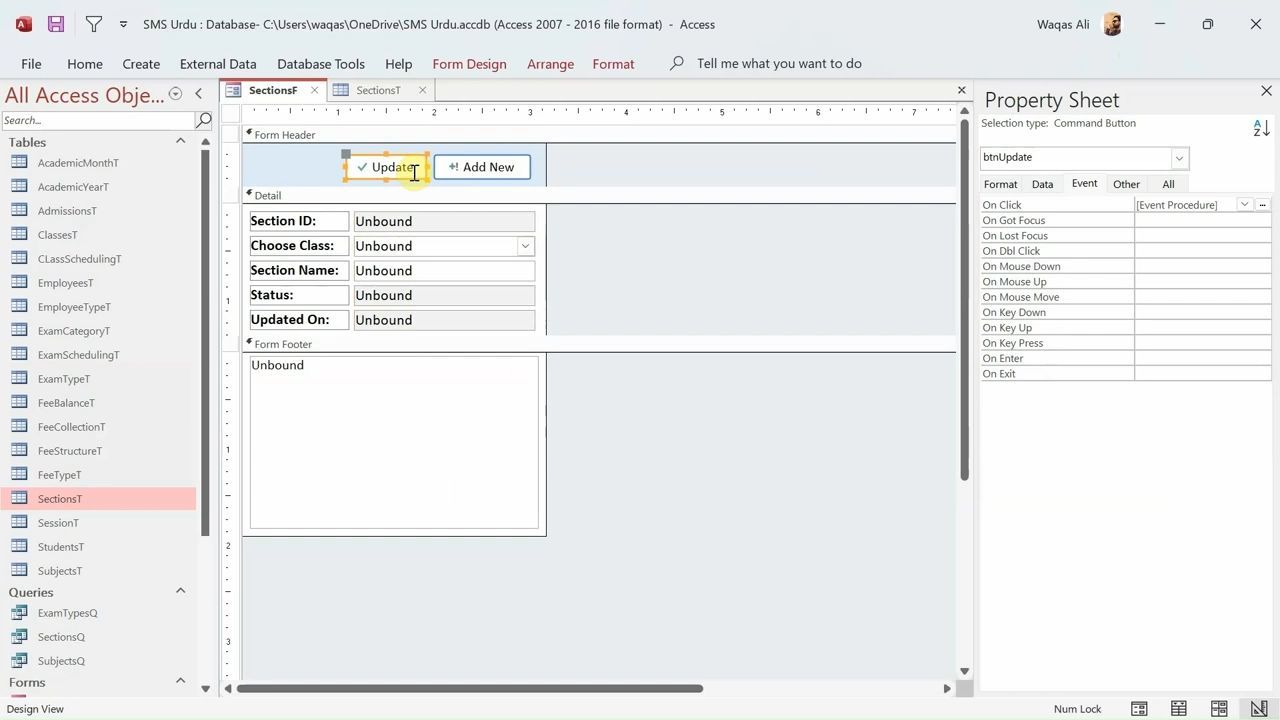
Task: Switch to the SectionsT document tab
Action: point(377,90)
